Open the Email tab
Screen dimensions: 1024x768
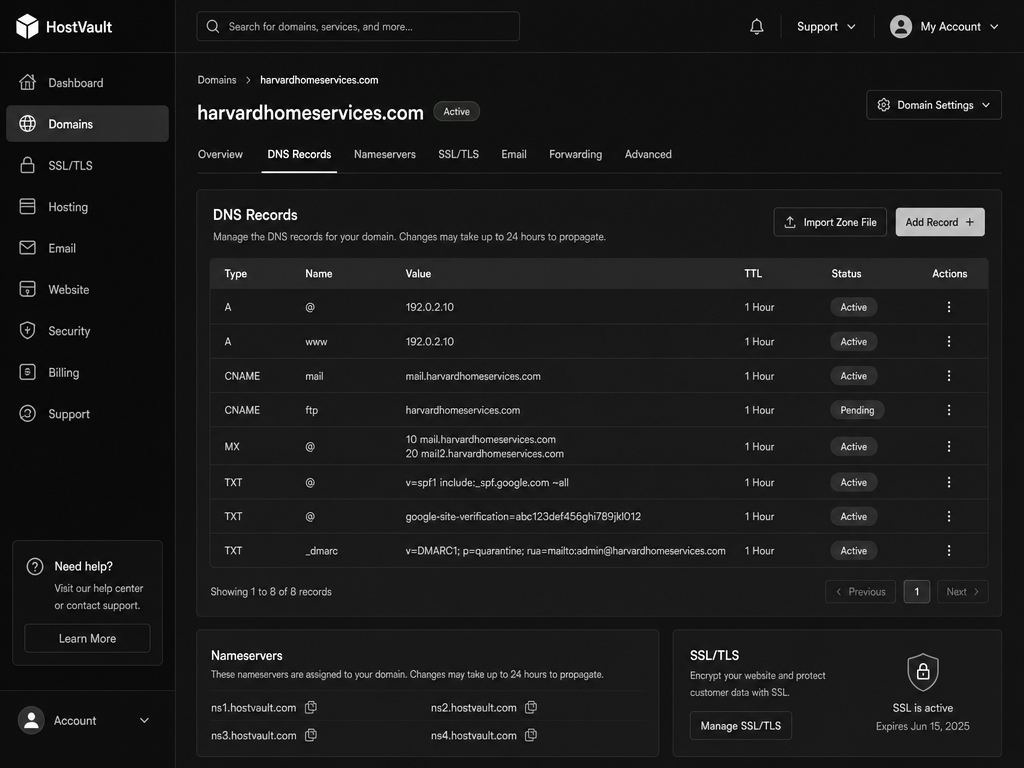coord(514,154)
